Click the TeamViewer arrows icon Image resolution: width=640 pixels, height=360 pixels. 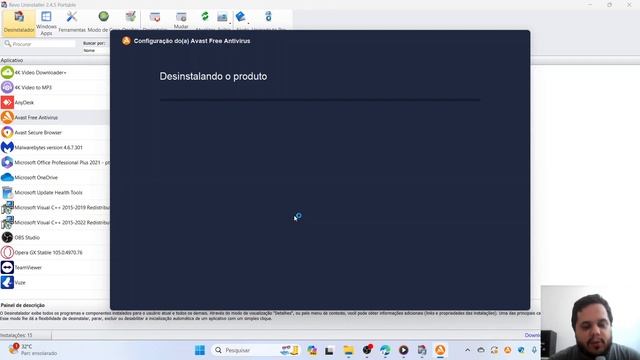pyautogui.click(x=7, y=267)
